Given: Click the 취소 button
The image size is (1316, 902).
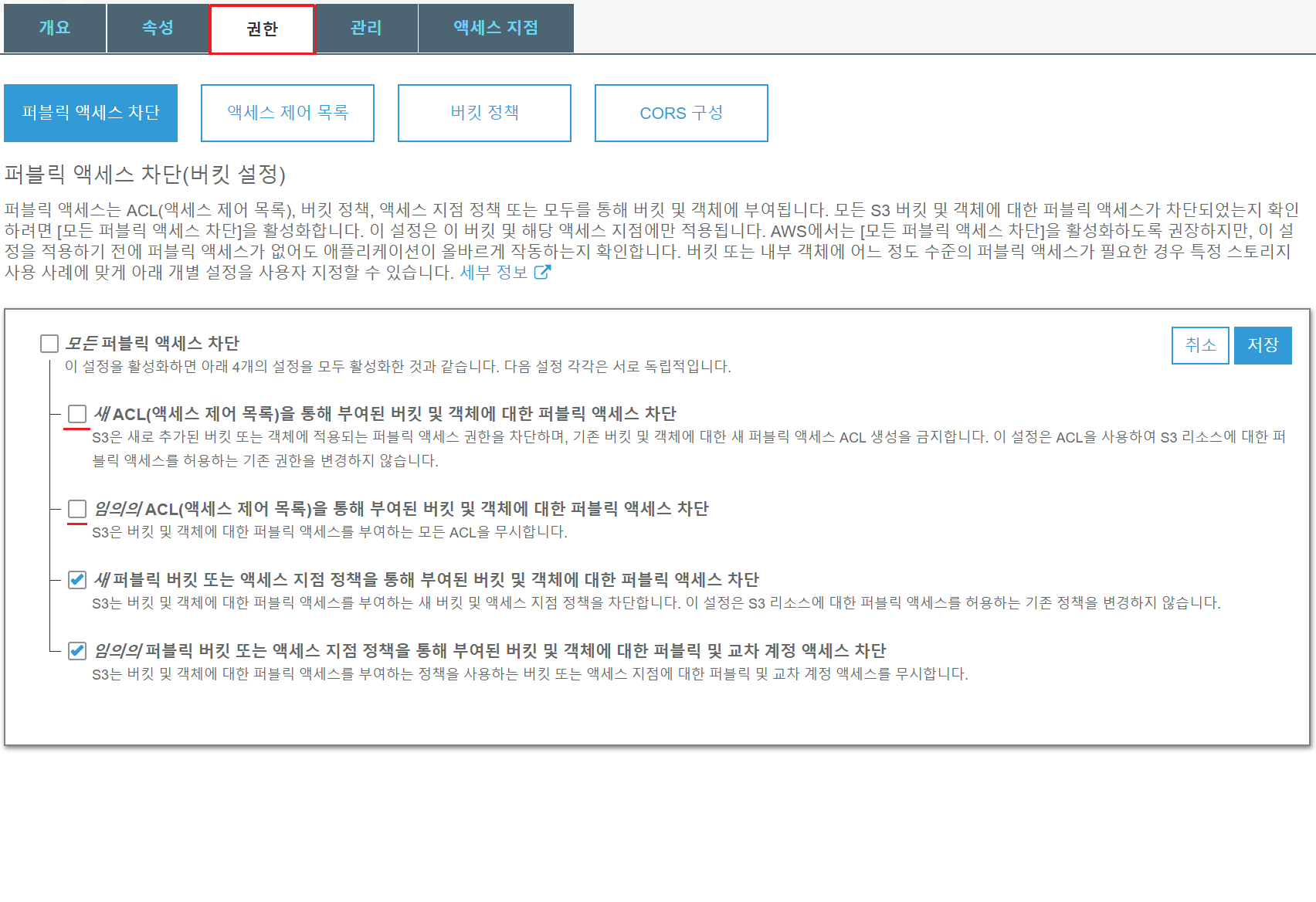Looking at the screenshot, I should [x=1200, y=345].
